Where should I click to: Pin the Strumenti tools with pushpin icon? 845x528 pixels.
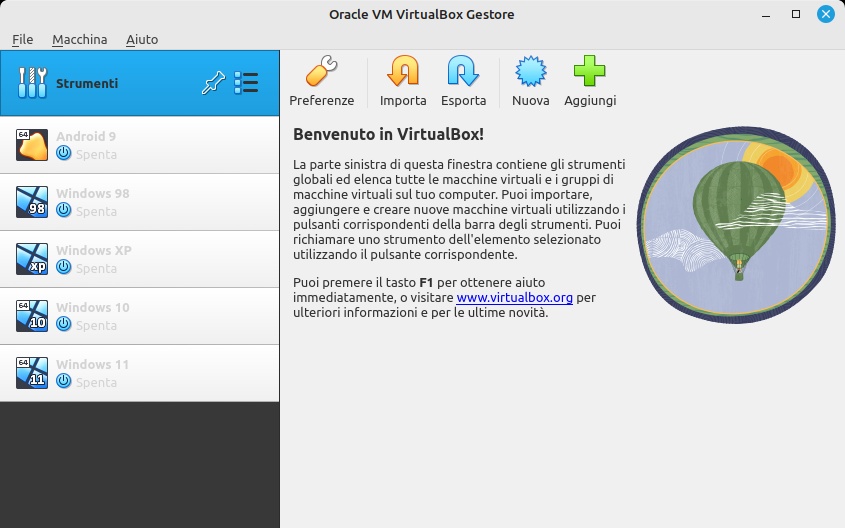tap(213, 83)
